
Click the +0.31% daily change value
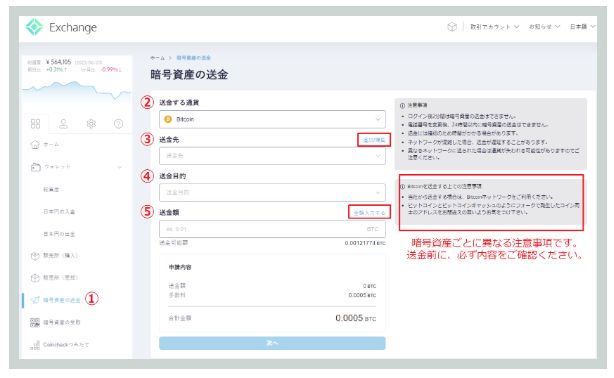coord(56,70)
